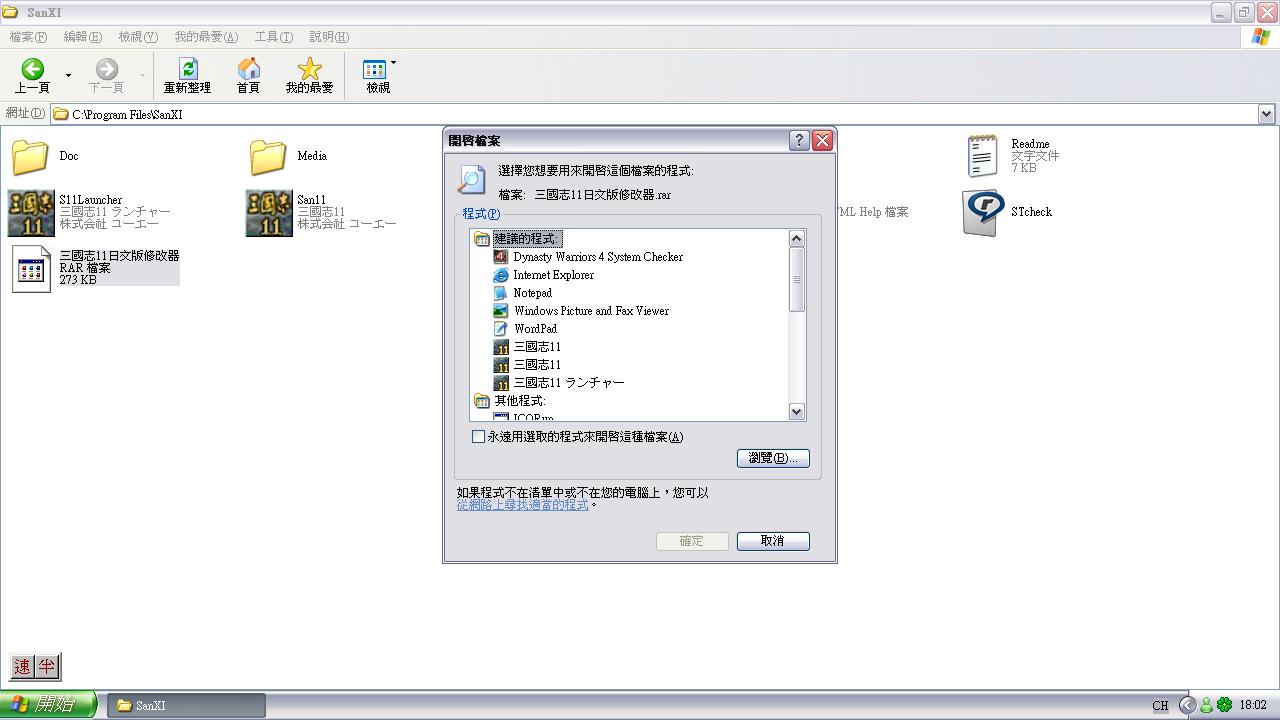Image resolution: width=1280 pixels, height=720 pixels.
Task: Expand hidden tray icons chevron
Action: pos(1187,705)
